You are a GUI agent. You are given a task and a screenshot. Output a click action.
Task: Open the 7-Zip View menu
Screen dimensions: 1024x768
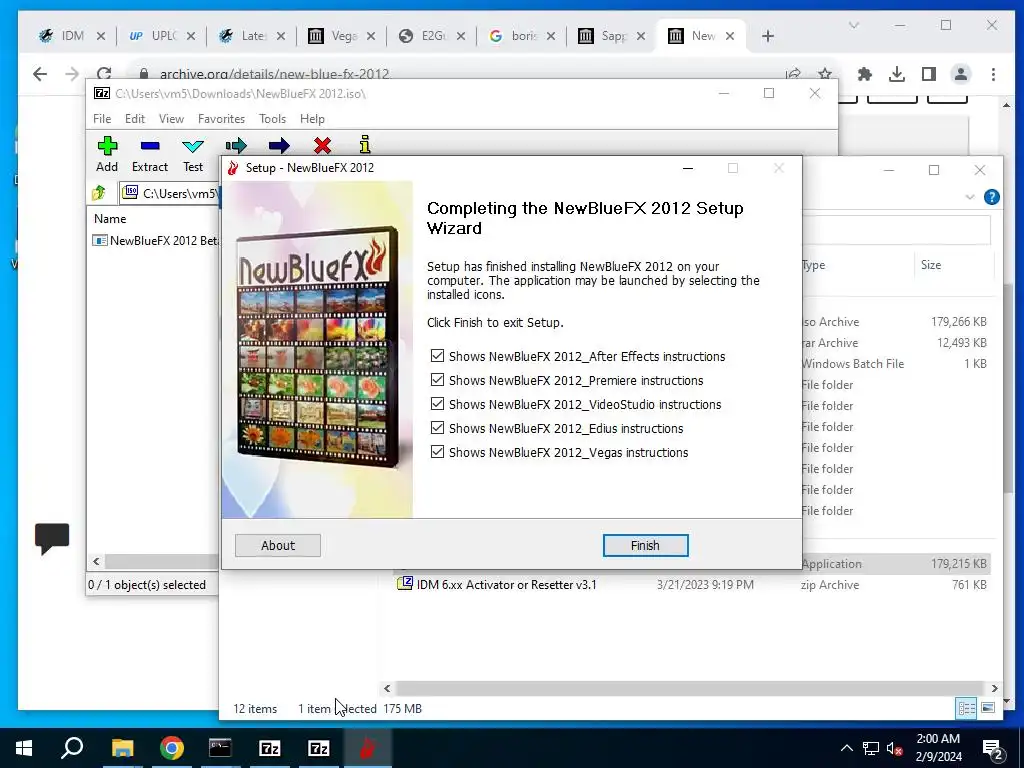pos(171,119)
